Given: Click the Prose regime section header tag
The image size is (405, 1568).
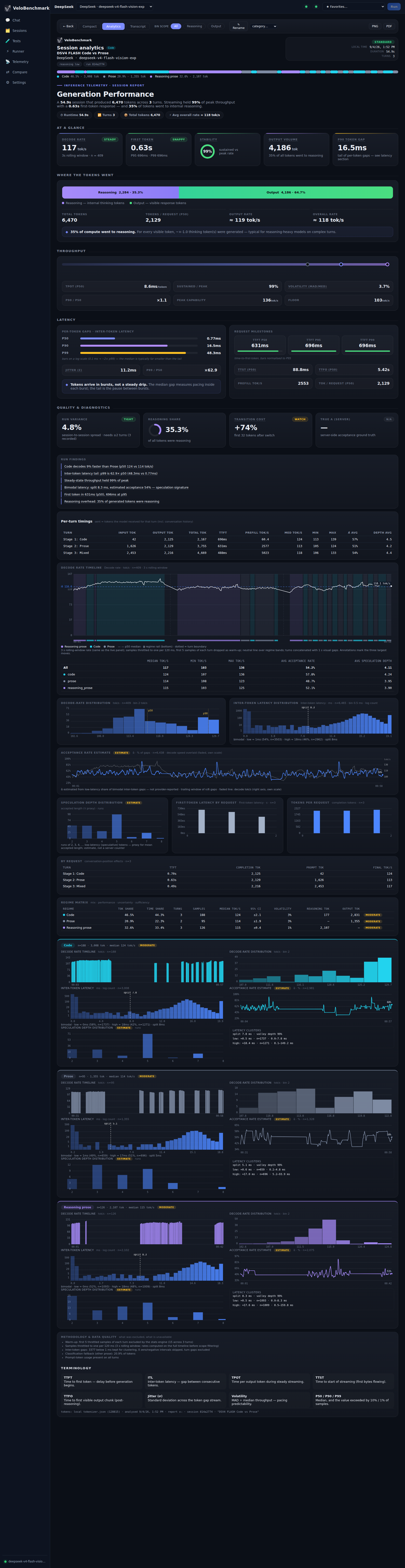Looking at the screenshot, I should (68, 1076).
